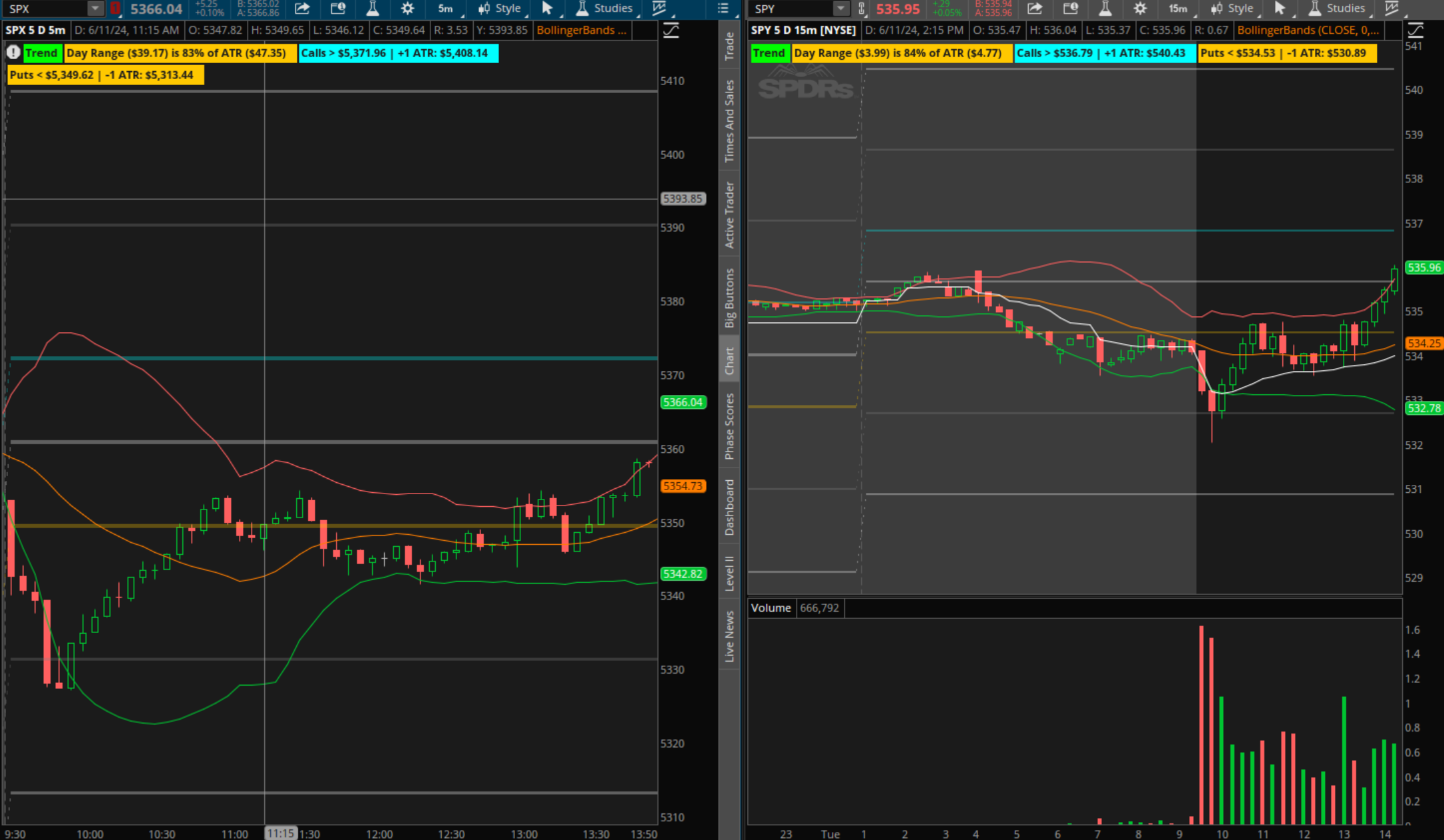The image size is (1444, 840).
Task: Click 5366.04 price label on SPX axis
Action: 683,402
